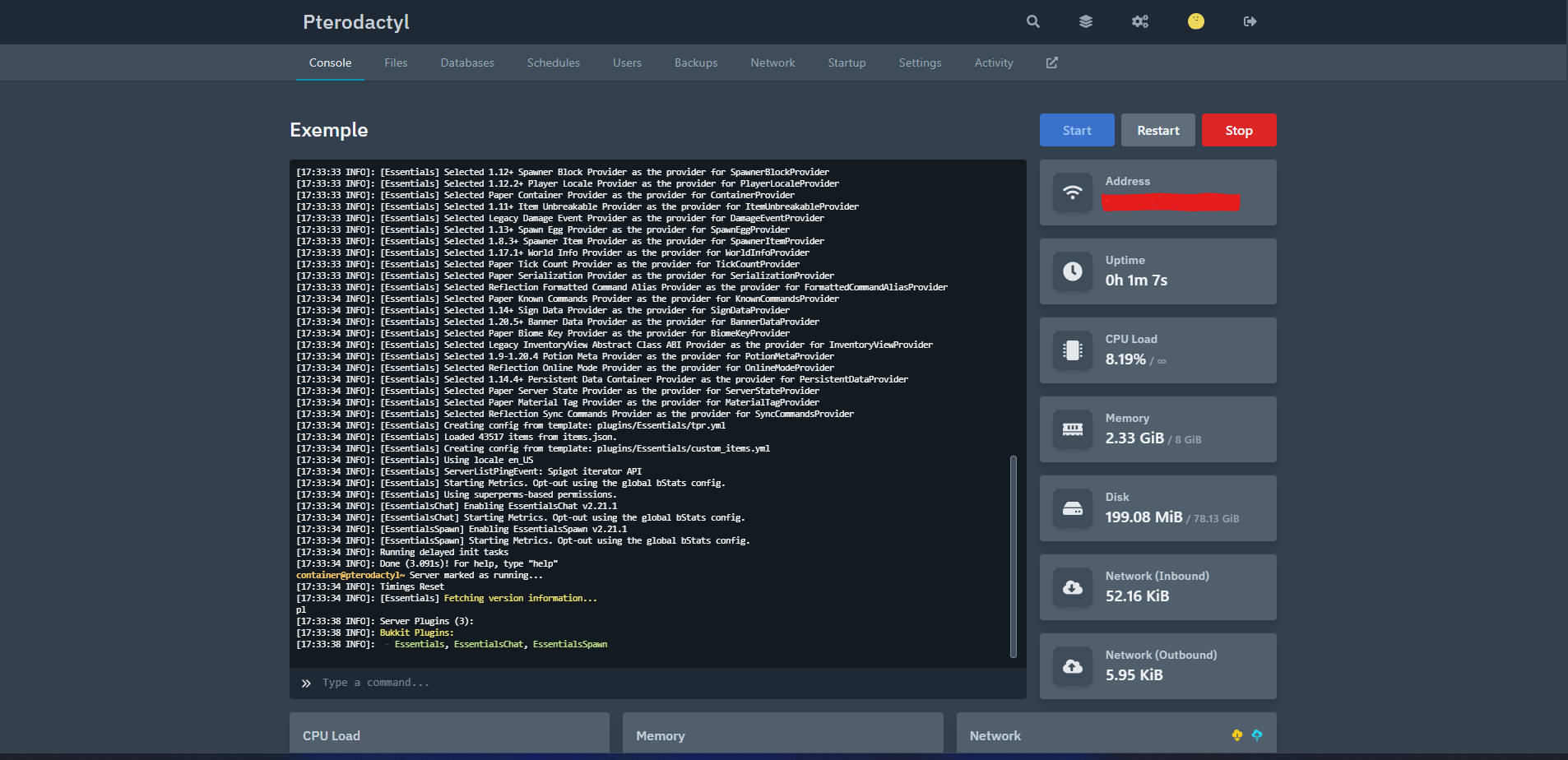Click the clock icon in Uptime card
The width and height of the screenshot is (1568, 760).
point(1073,271)
